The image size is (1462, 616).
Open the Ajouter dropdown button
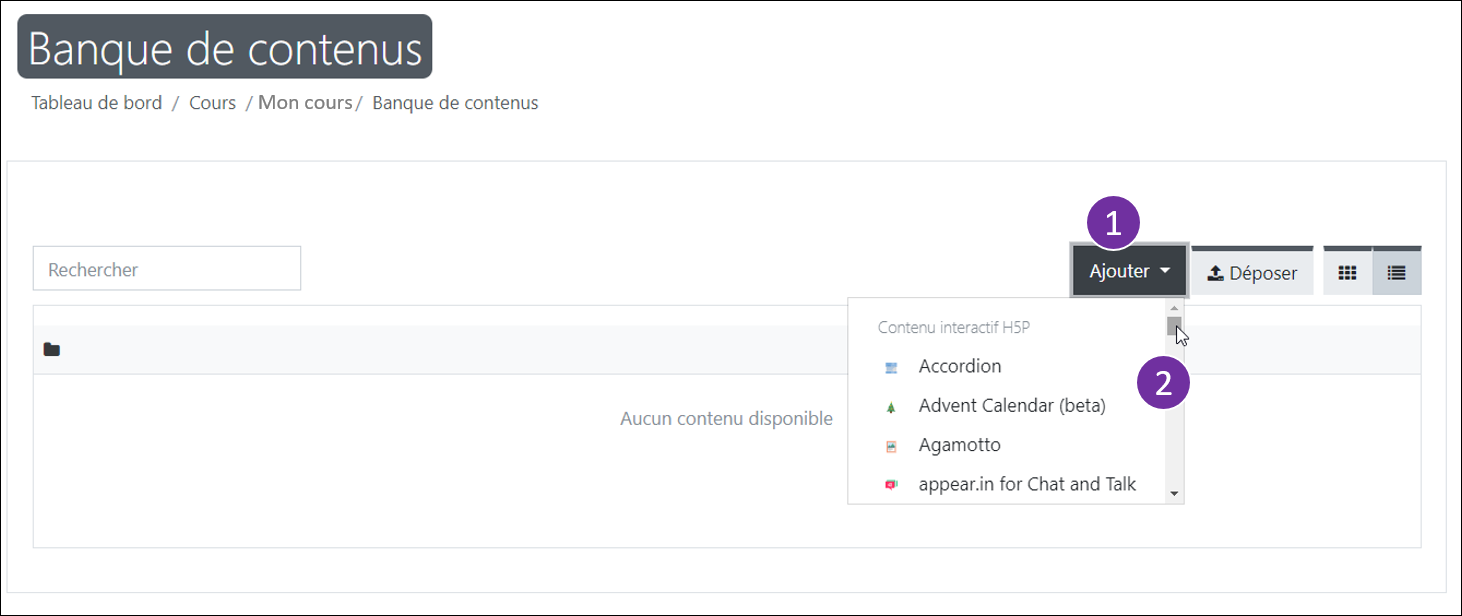pyautogui.click(x=1129, y=271)
